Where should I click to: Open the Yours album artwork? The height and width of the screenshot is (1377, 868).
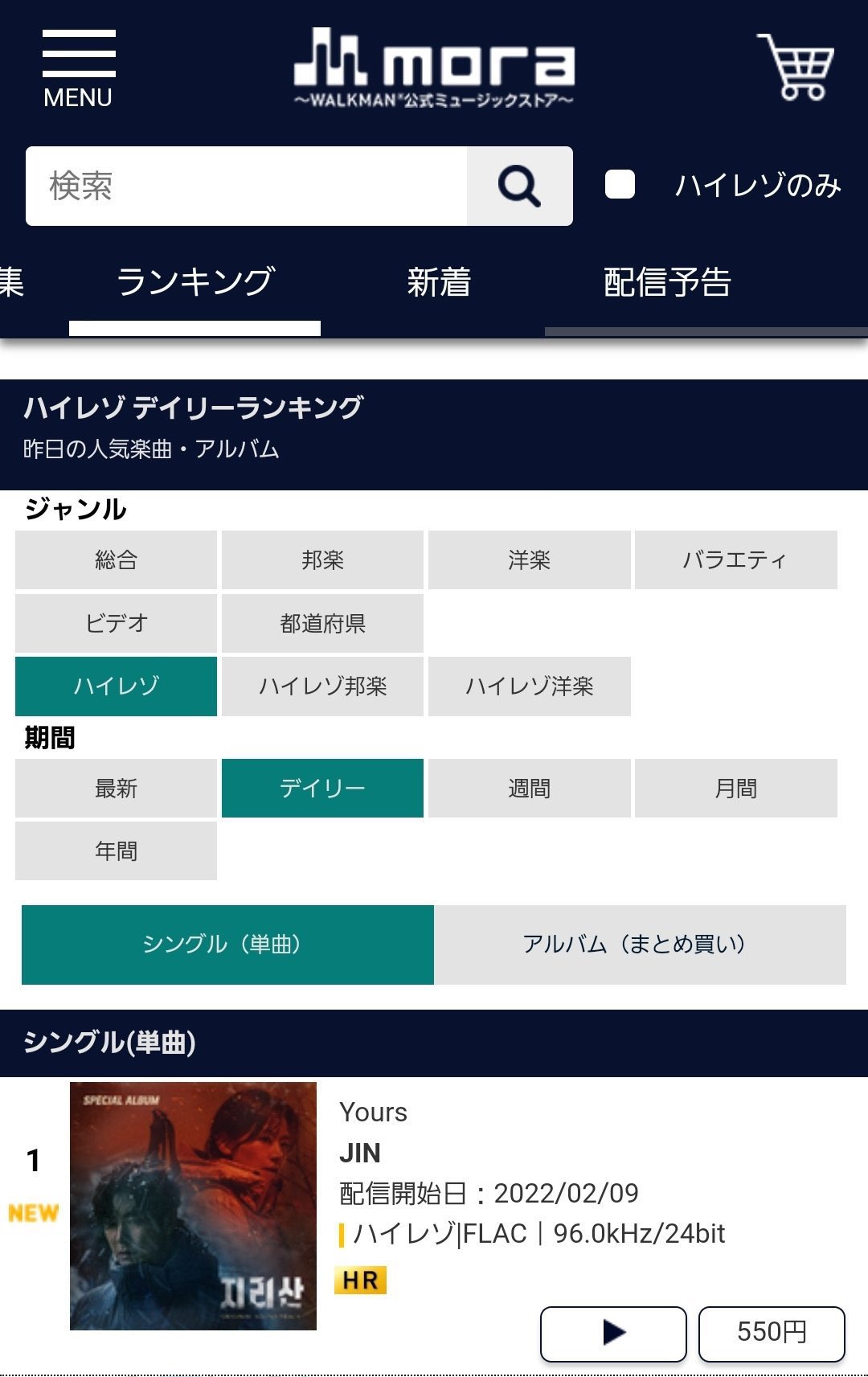[193, 1206]
